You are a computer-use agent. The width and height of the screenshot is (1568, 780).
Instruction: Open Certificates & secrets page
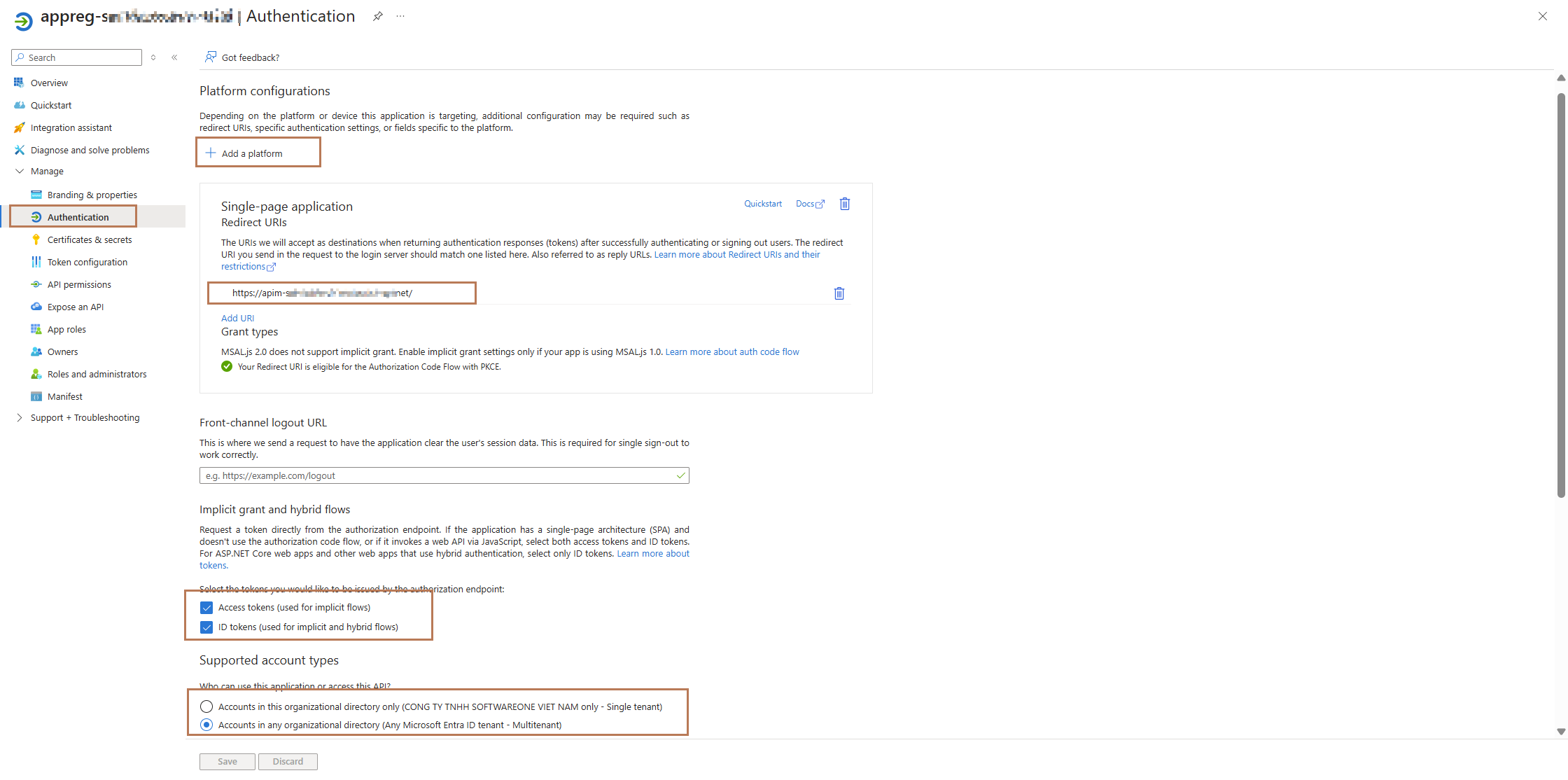[x=90, y=239]
